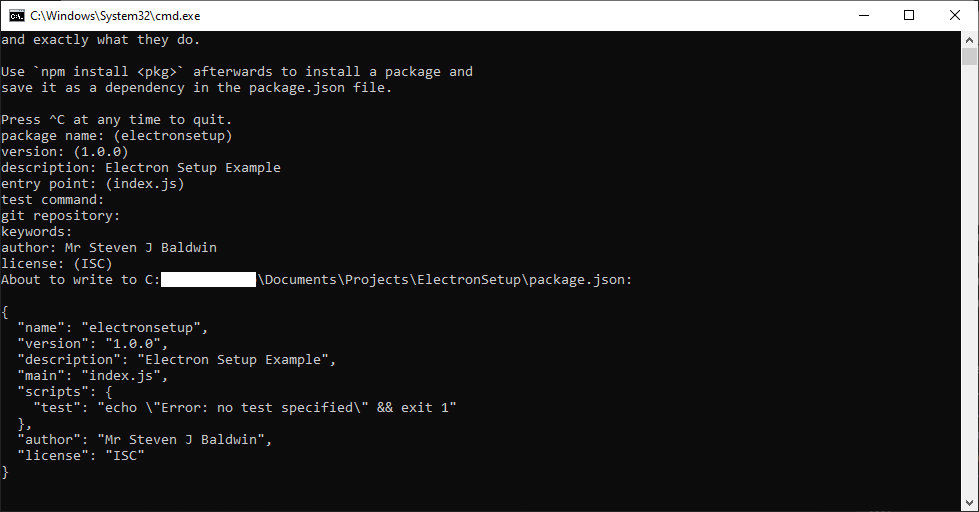Open the cmd.exe system menu icon

[x=17, y=15]
